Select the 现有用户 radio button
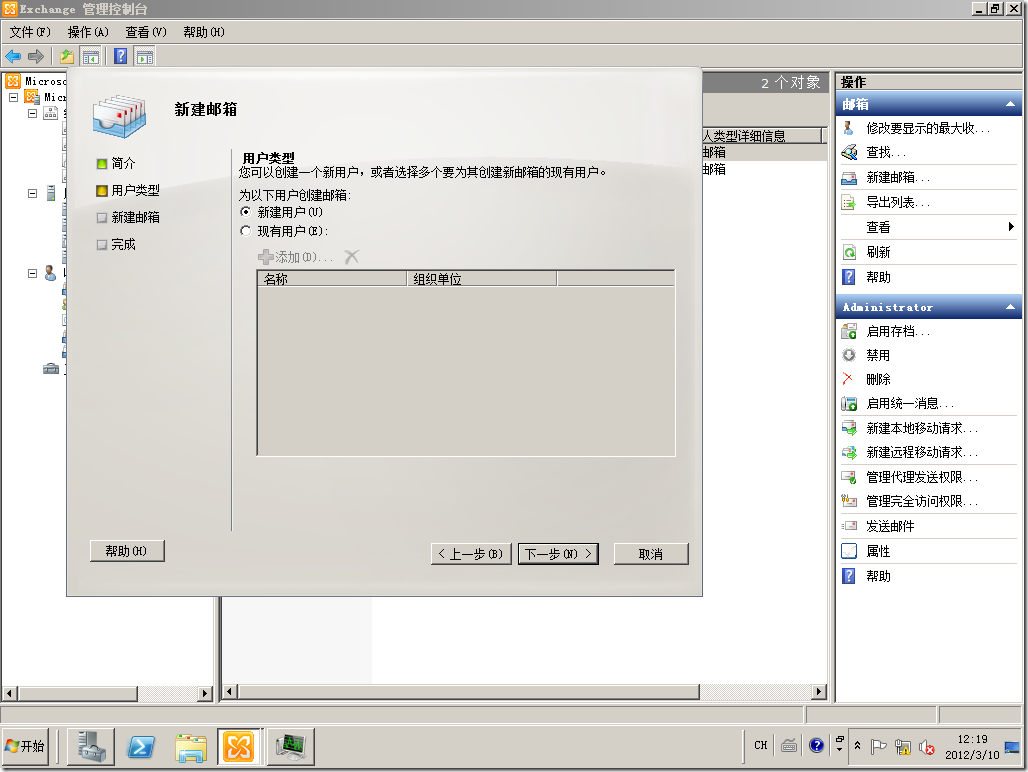Viewport: 1028px width, 772px height. pos(246,230)
